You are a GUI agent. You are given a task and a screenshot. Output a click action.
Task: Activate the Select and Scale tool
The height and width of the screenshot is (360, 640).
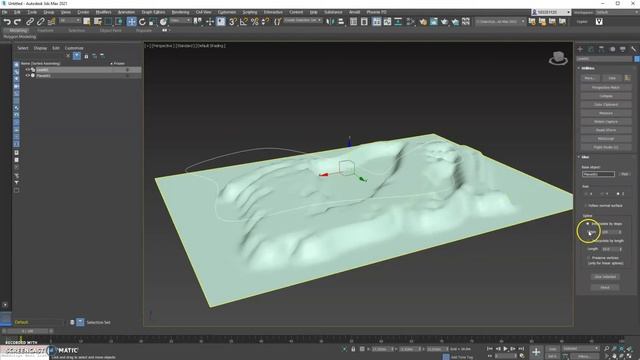coord(152,22)
